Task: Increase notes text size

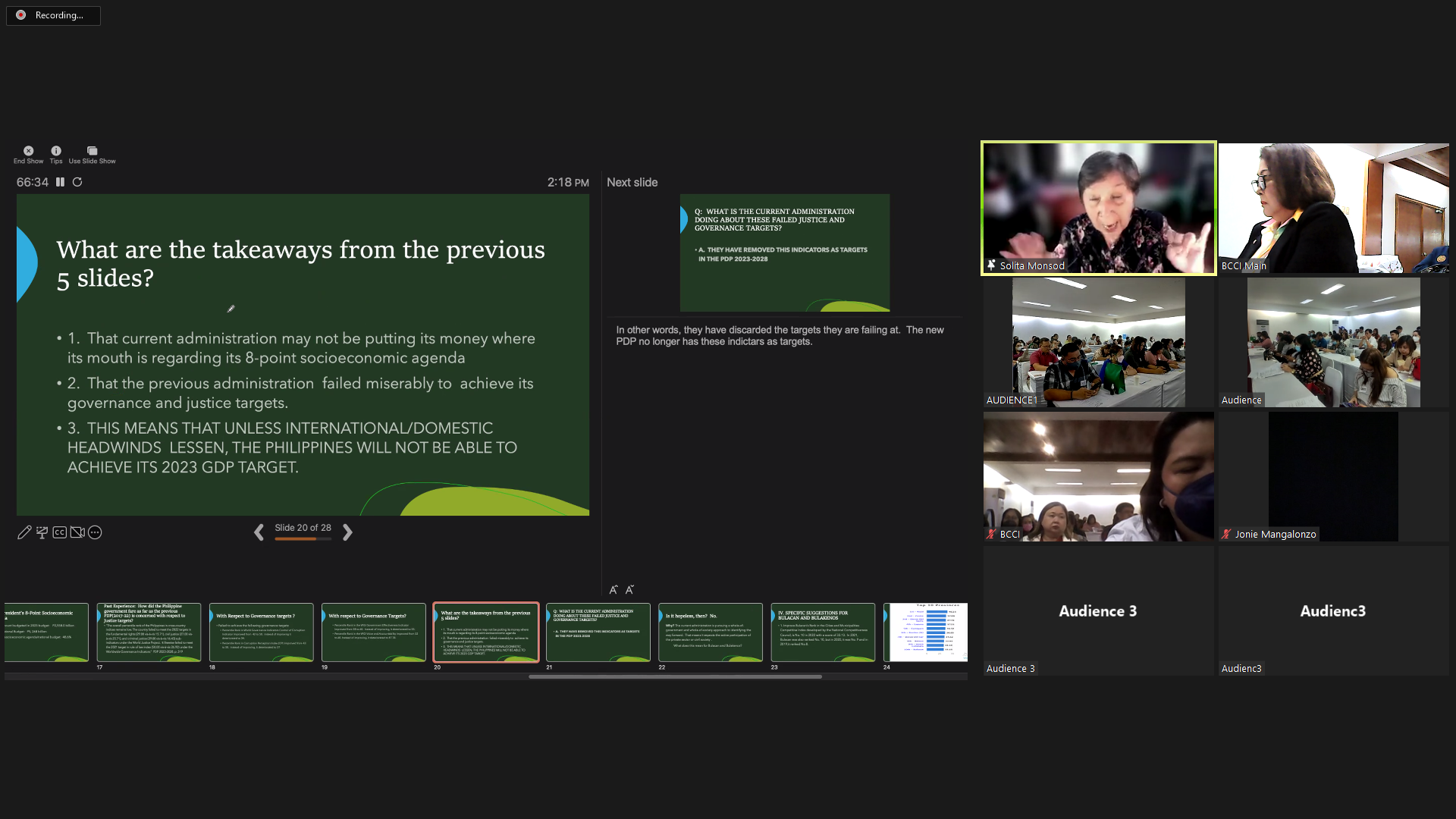Action: click(x=613, y=589)
